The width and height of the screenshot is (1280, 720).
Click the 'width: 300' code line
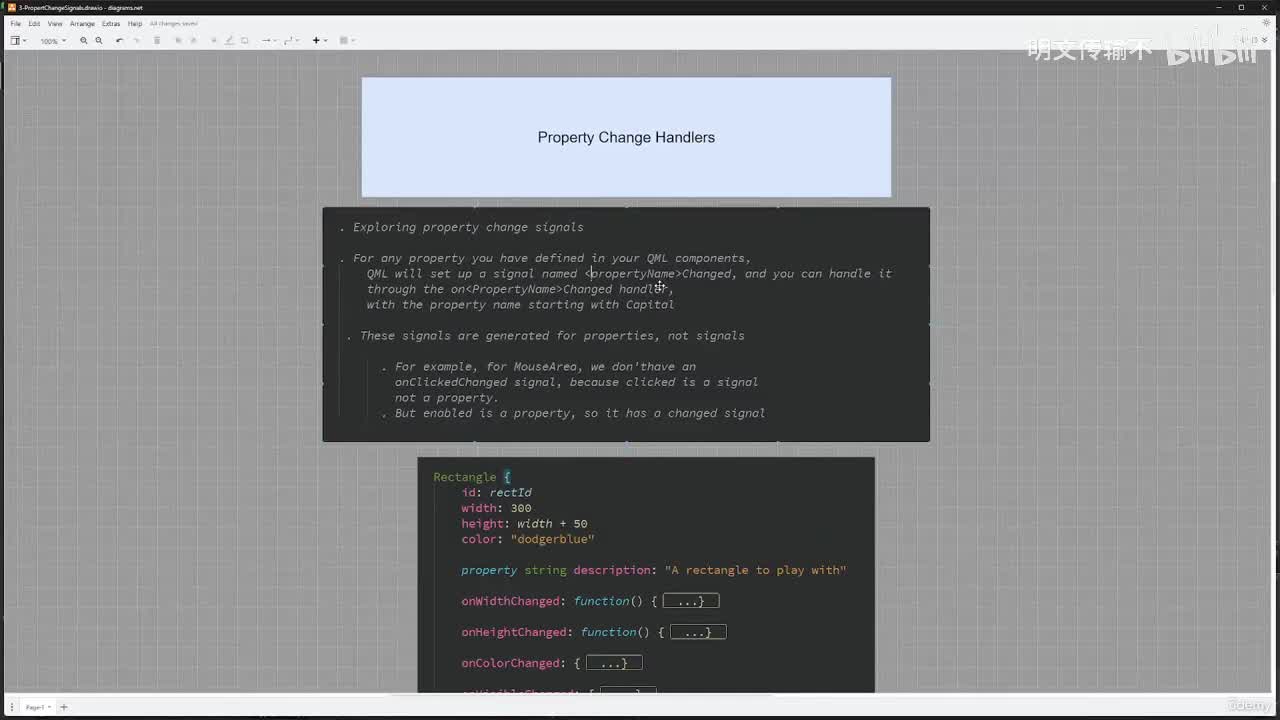click(496, 508)
